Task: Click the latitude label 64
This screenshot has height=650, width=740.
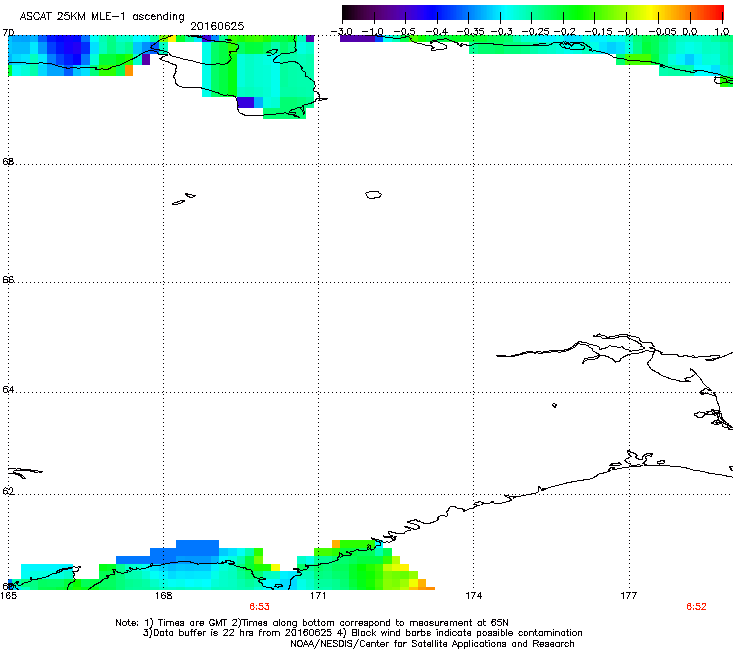Action: click(x=8, y=390)
